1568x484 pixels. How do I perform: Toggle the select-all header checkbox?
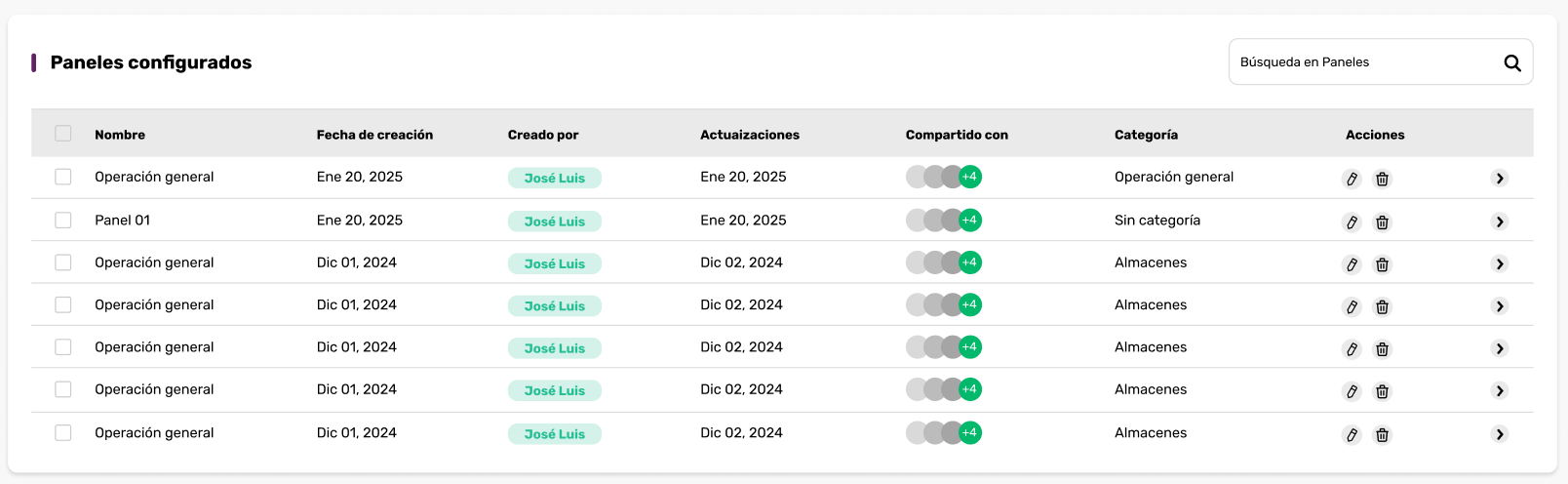tap(63, 134)
